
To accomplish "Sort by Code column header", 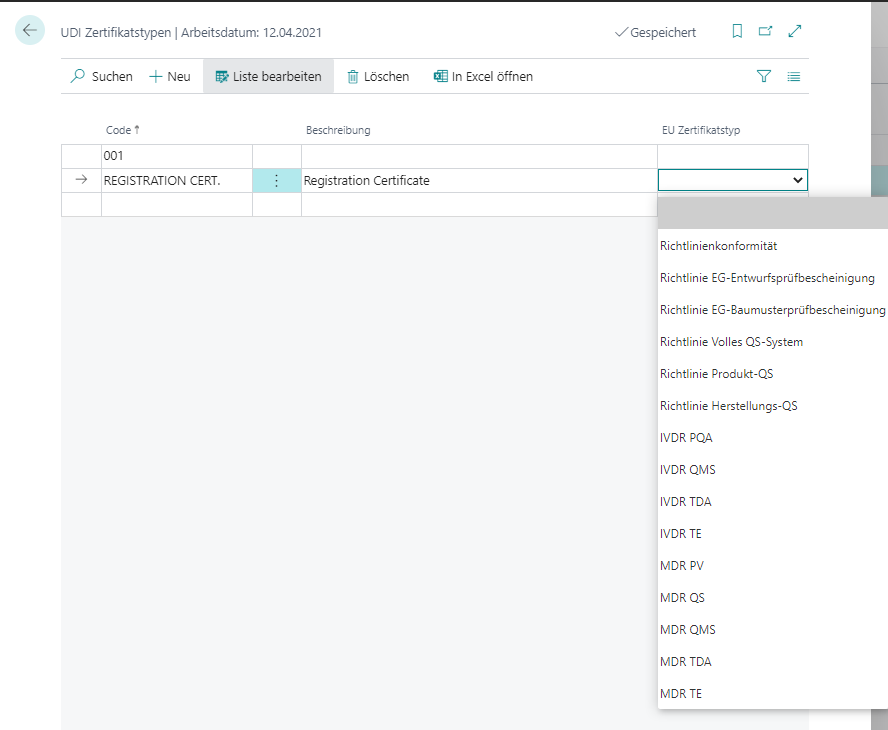I will pyautogui.click(x=122, y=130).
